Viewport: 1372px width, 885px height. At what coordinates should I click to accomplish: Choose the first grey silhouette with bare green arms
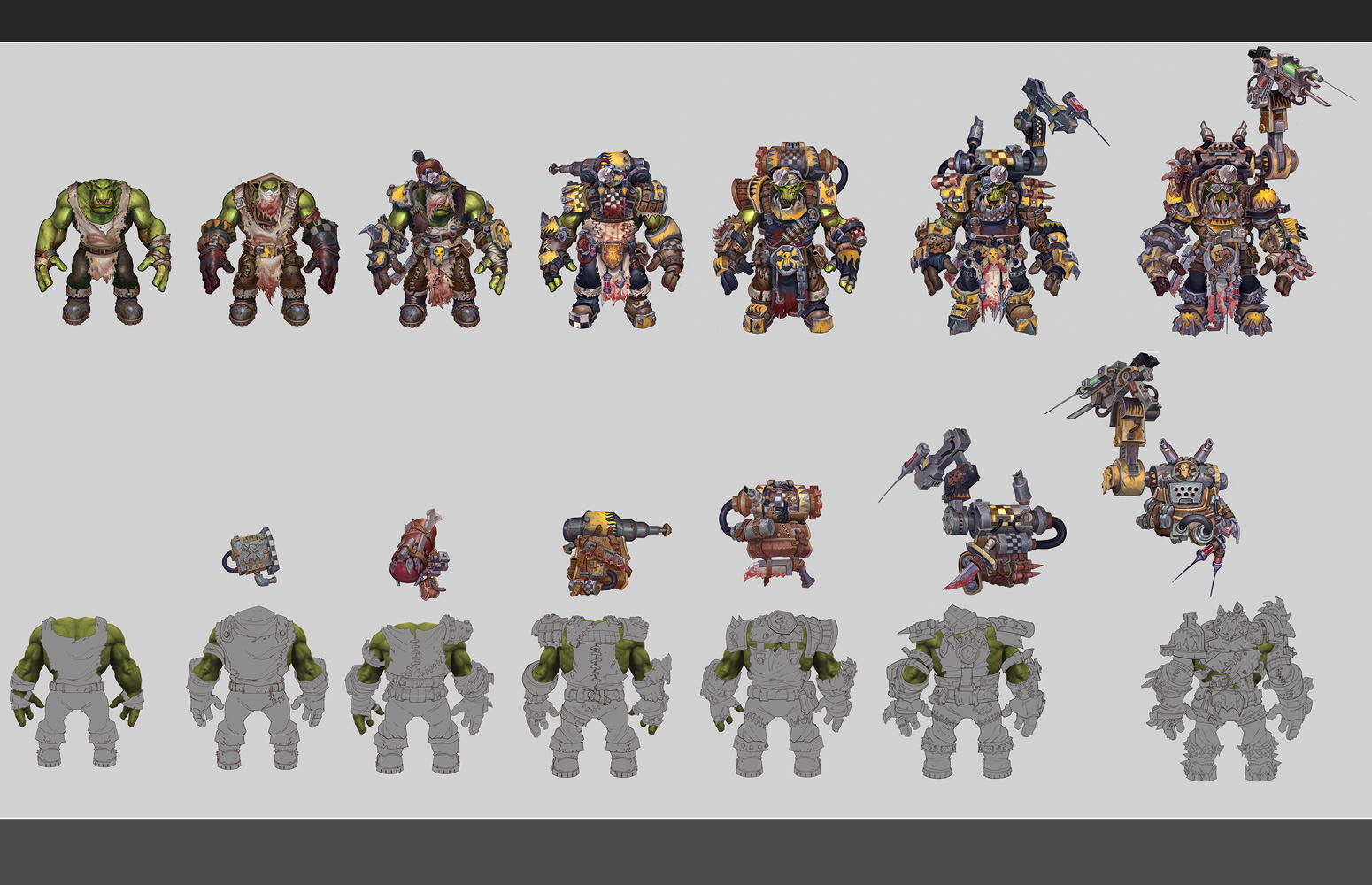pyautogui.click(x=78, y=691)
